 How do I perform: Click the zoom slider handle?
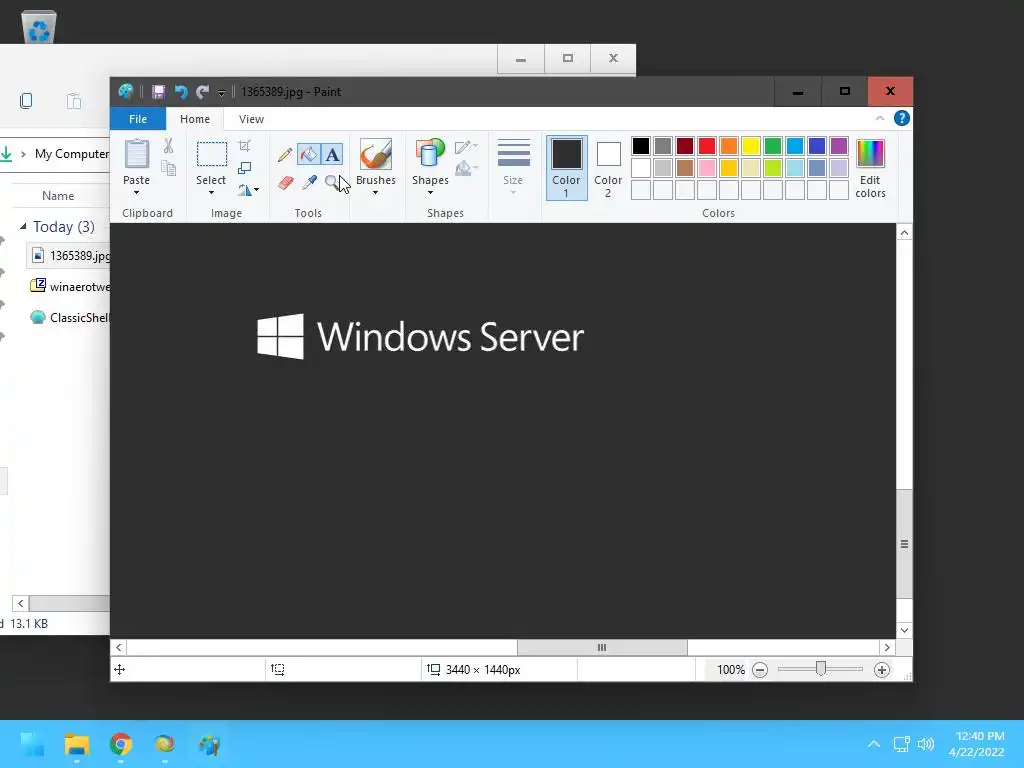(821, 669)
